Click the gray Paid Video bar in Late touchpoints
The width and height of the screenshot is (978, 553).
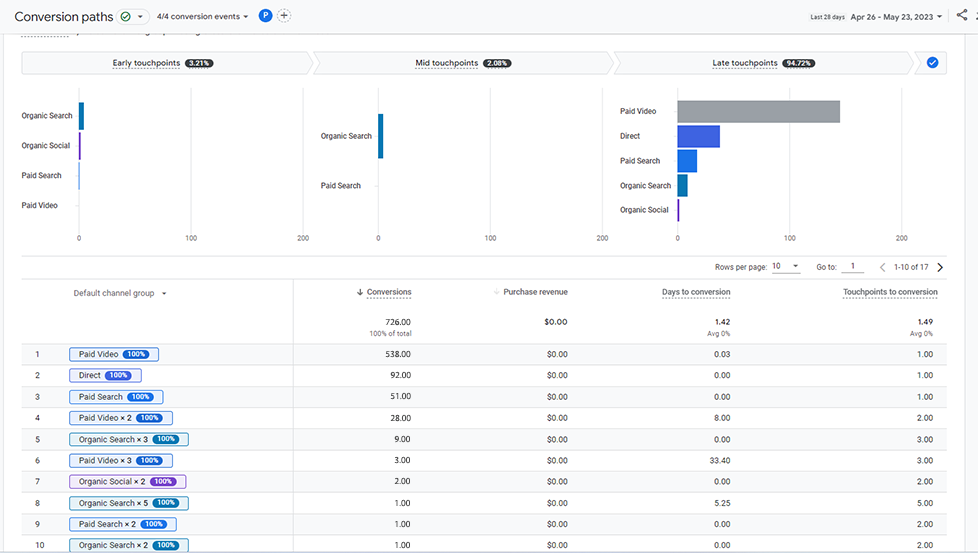point(758,112)
